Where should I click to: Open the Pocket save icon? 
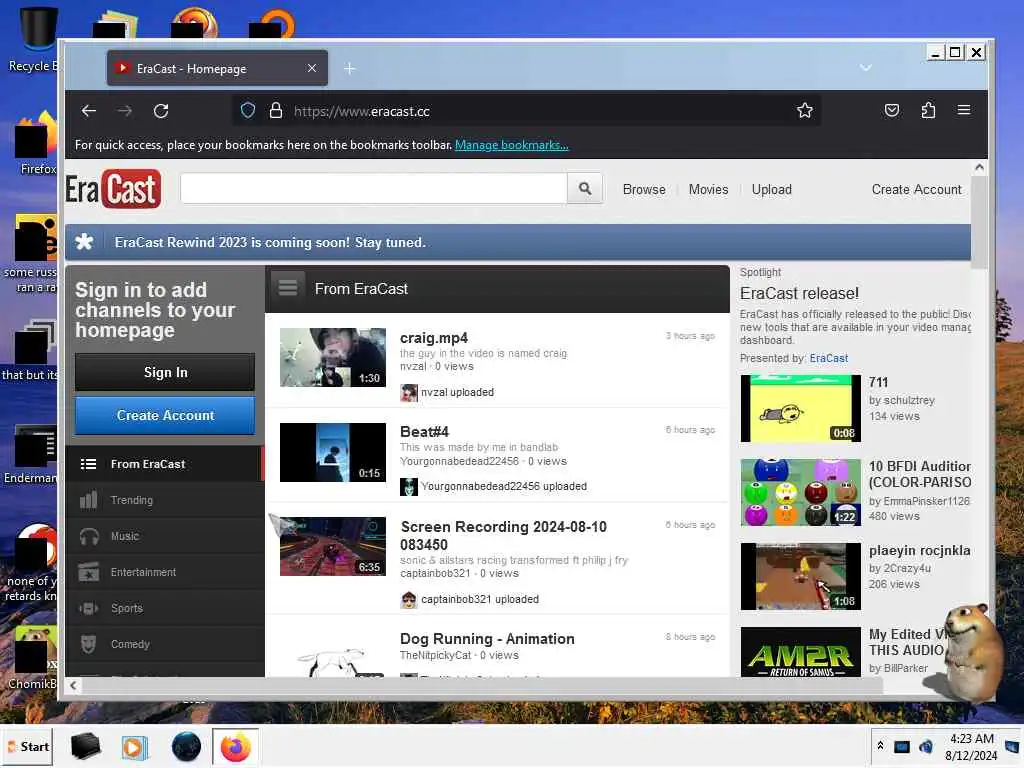pyautogui.click(x=892, y=110)
